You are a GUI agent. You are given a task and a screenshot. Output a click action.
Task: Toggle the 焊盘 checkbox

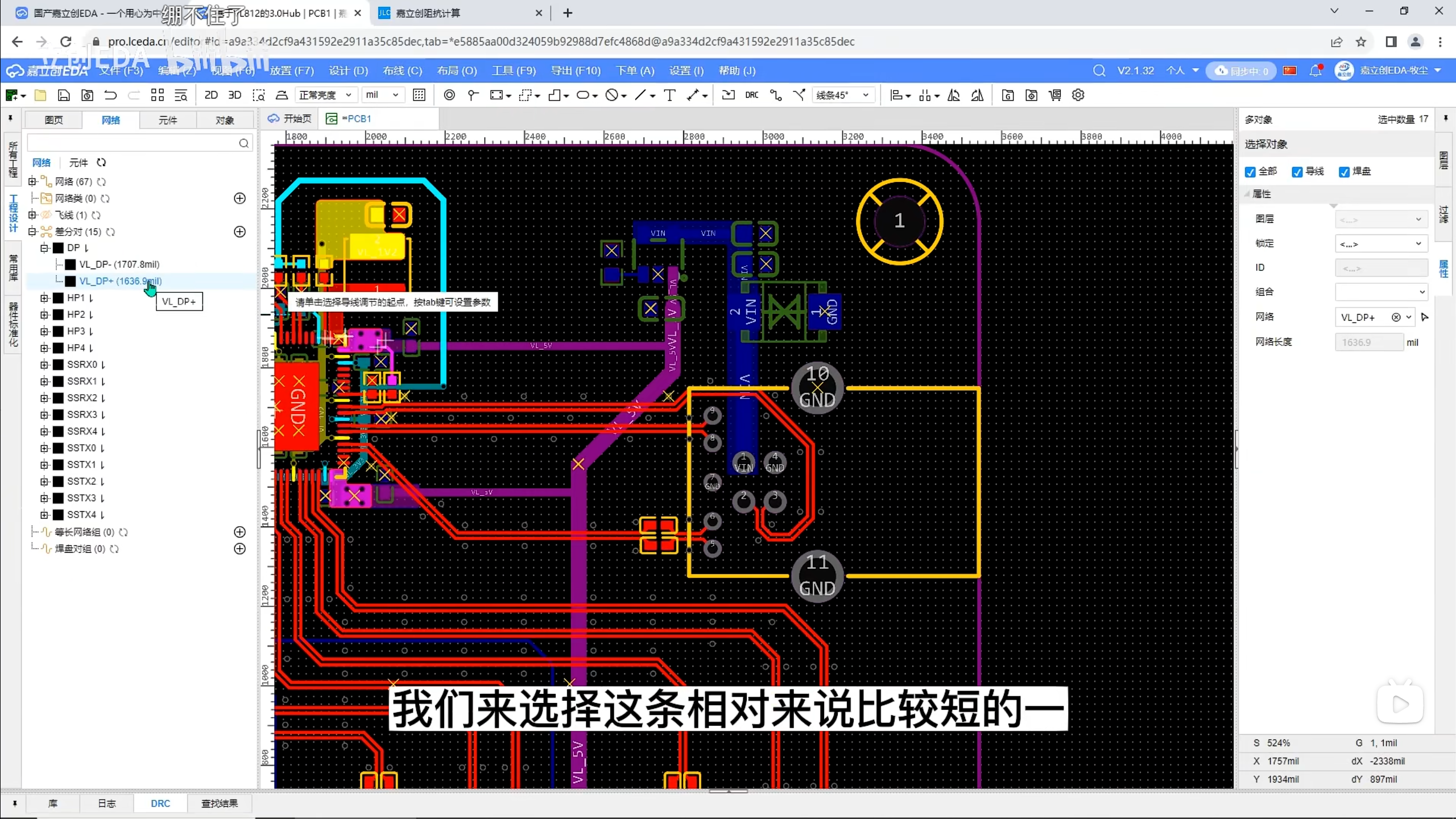[x=1345, y=172]
